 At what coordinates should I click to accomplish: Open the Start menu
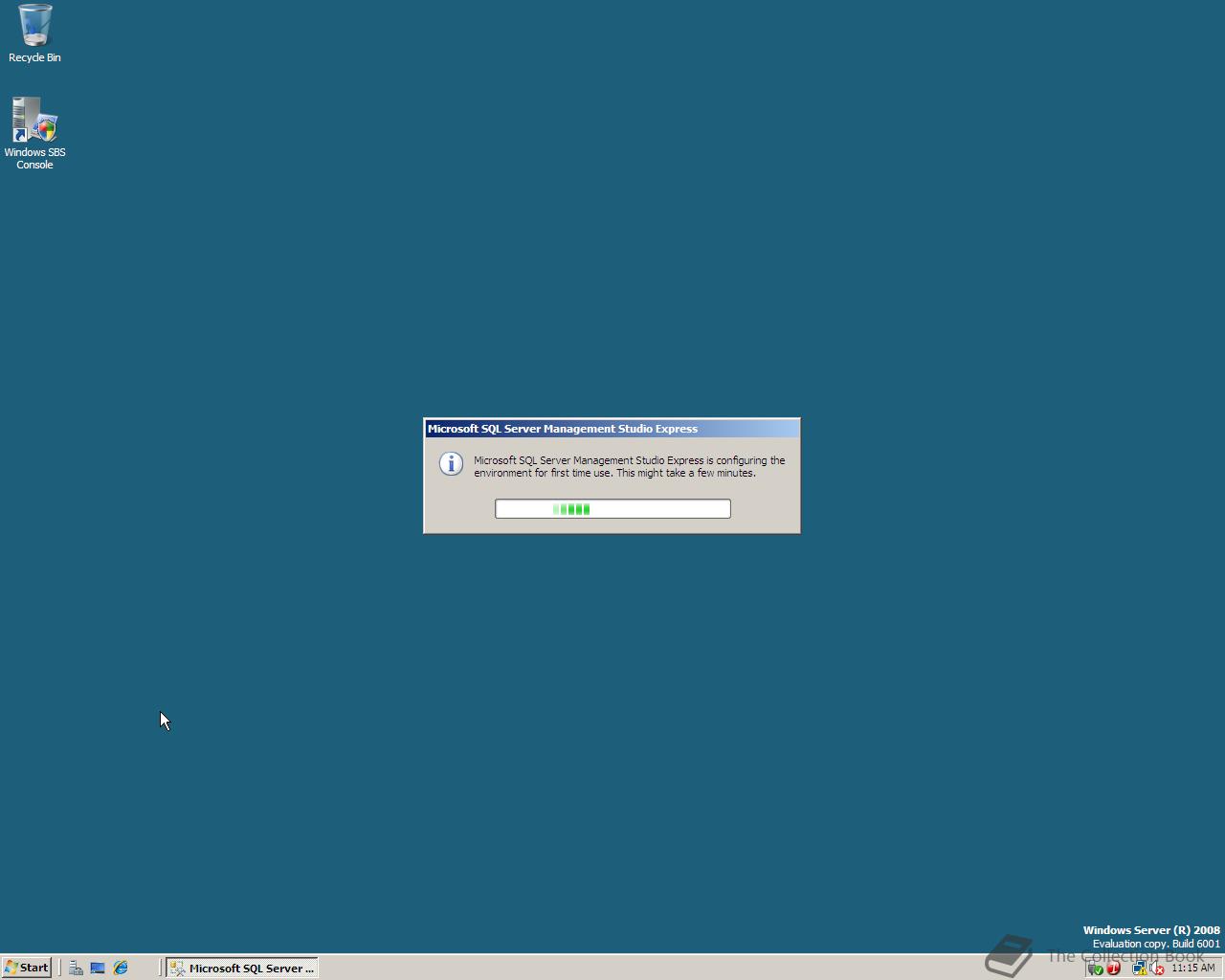tap(26, 968)
